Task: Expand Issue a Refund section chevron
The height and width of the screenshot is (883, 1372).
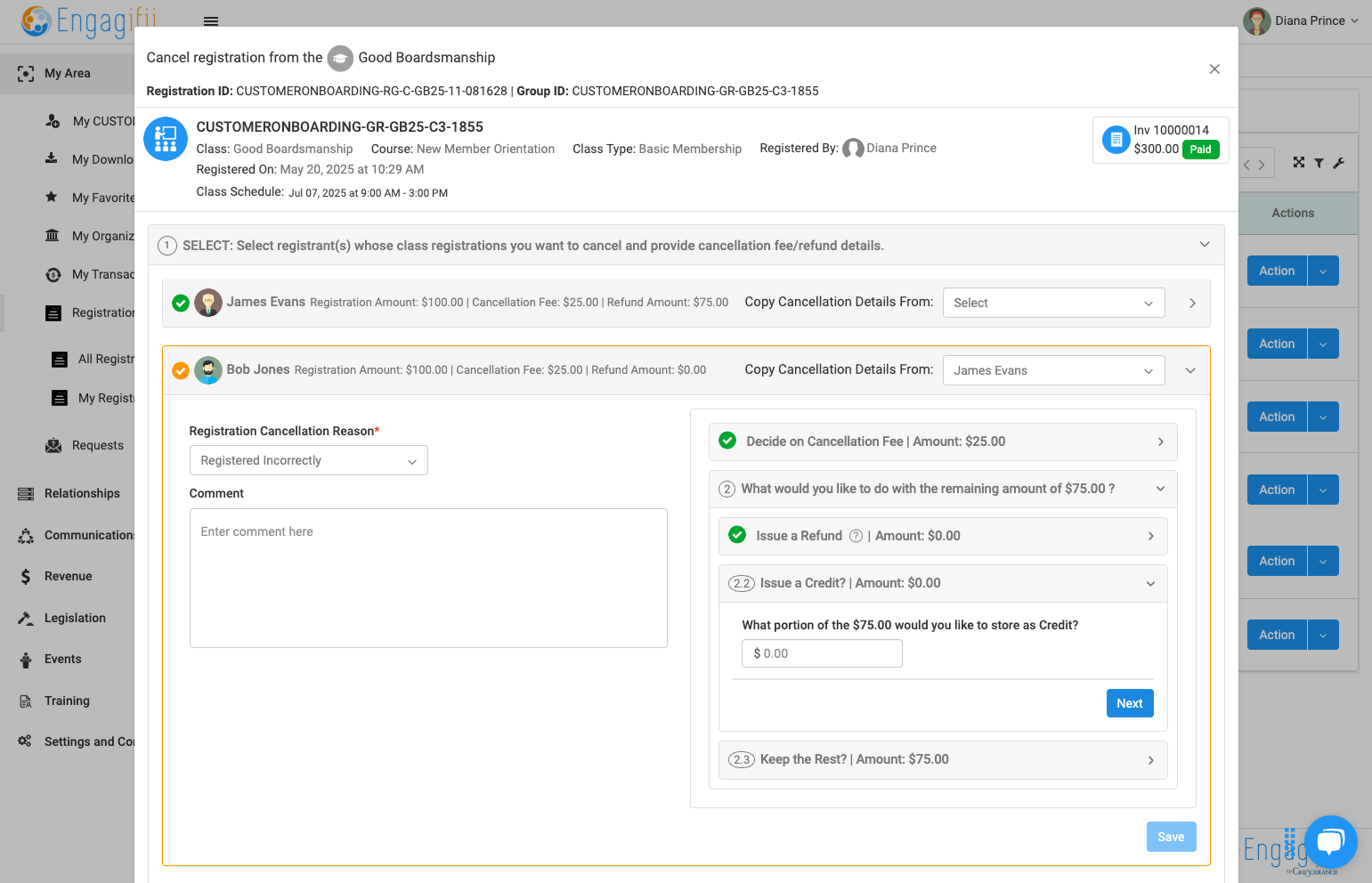Action: 1151,536
